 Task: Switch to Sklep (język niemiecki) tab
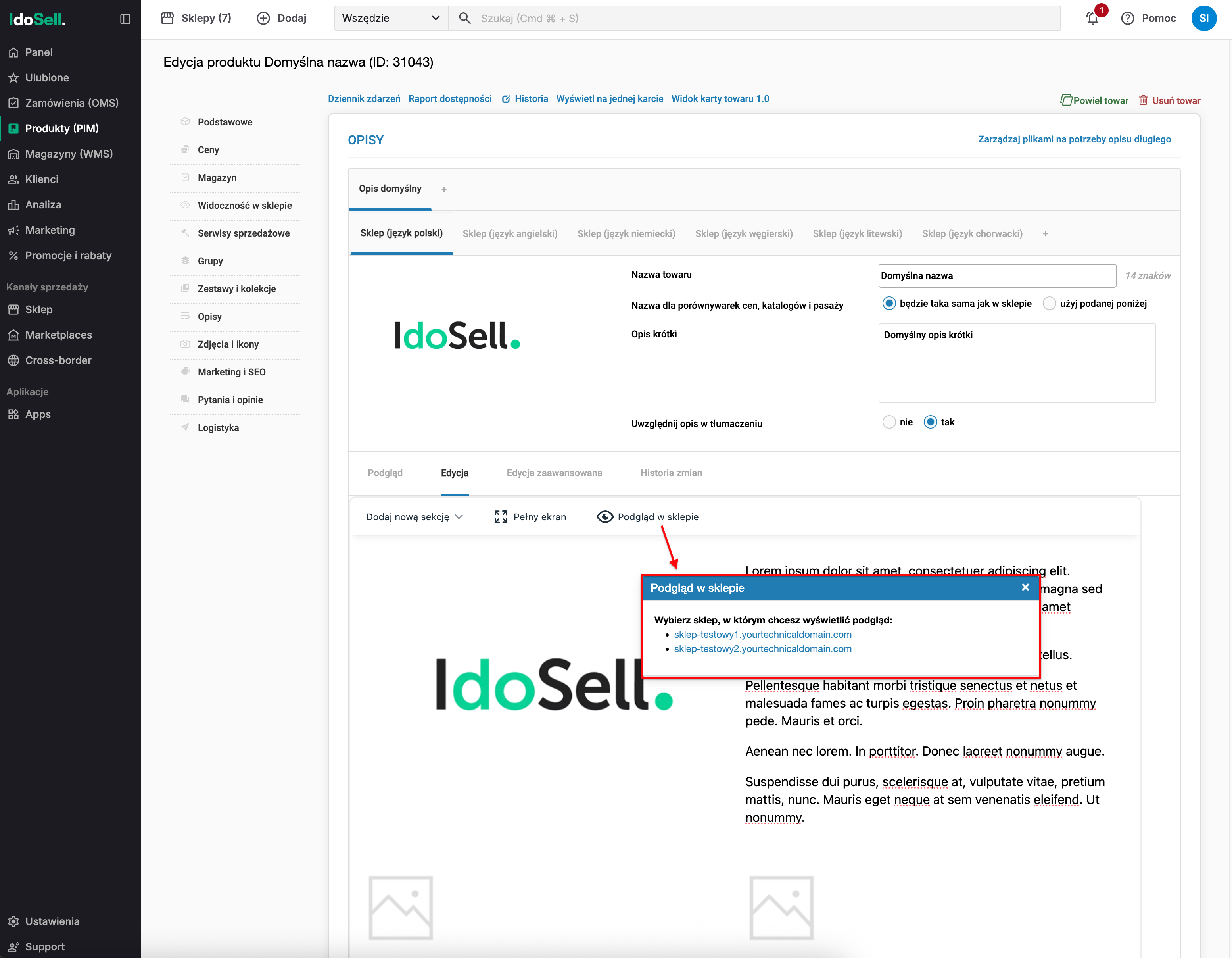click(x=626, y=234)
